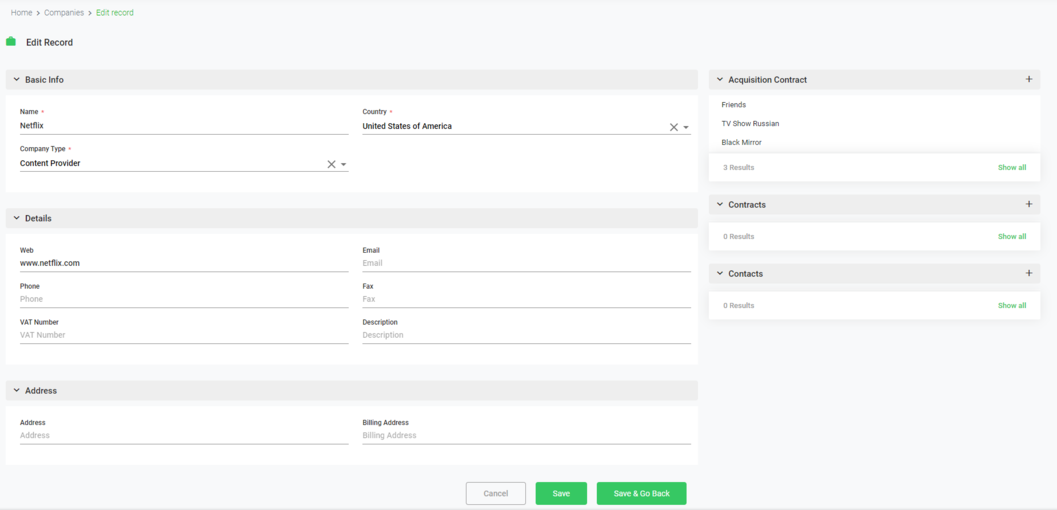Navigate to Companies breadcrumb

(64, 13)
